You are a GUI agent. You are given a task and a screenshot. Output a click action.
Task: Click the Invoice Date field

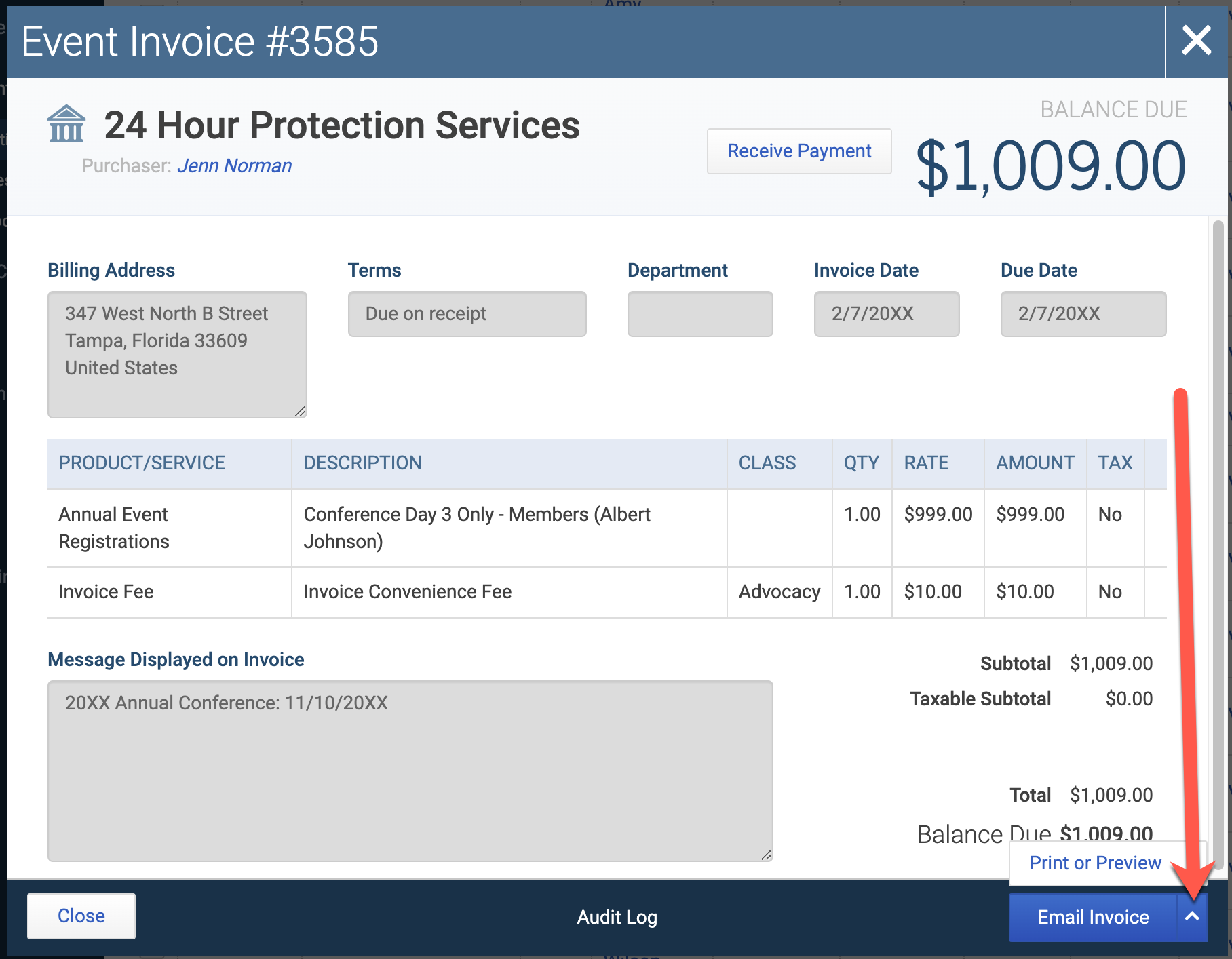pyautogui.click(x=887, y=314)
